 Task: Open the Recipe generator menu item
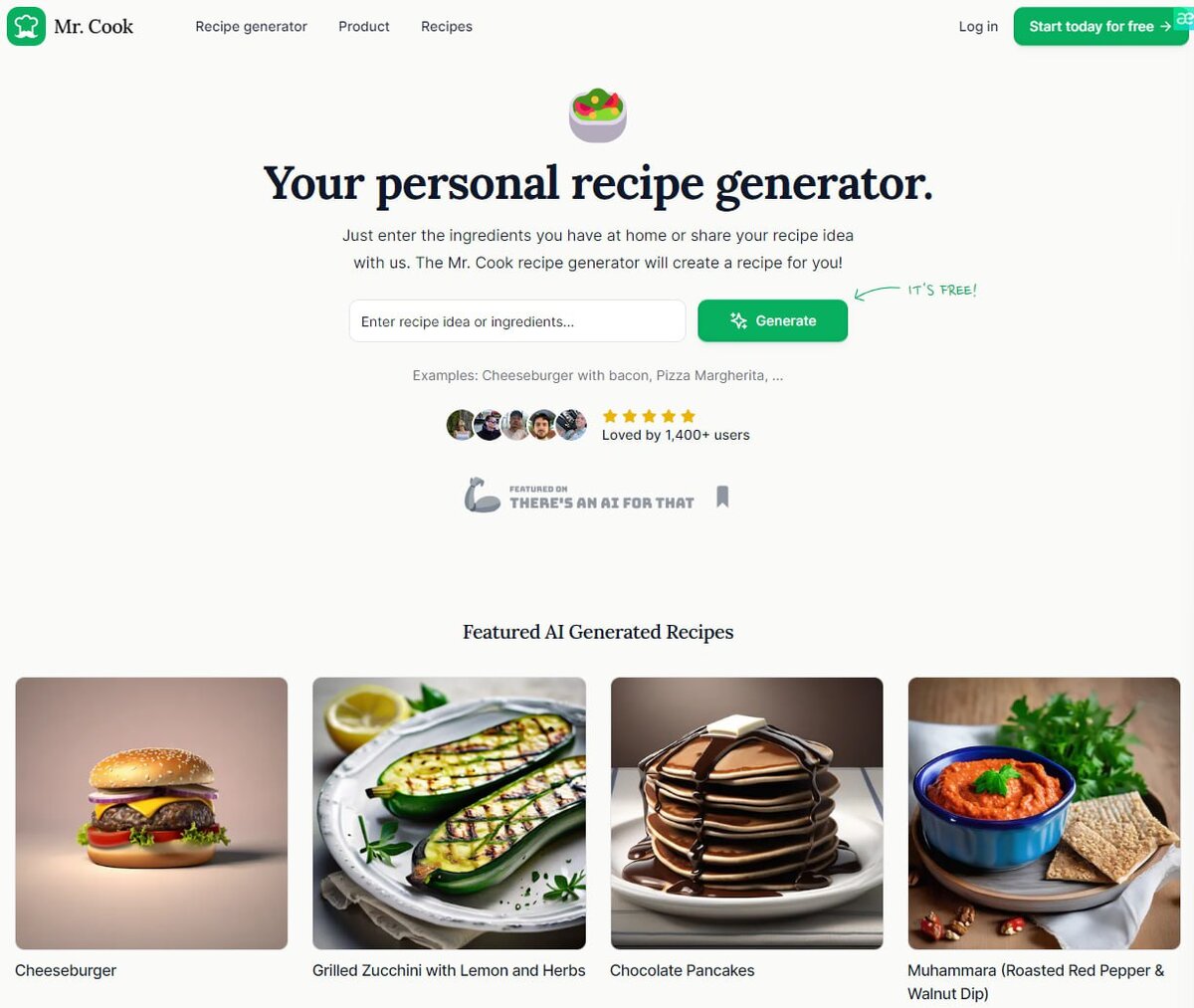click(x=251, y=27)
